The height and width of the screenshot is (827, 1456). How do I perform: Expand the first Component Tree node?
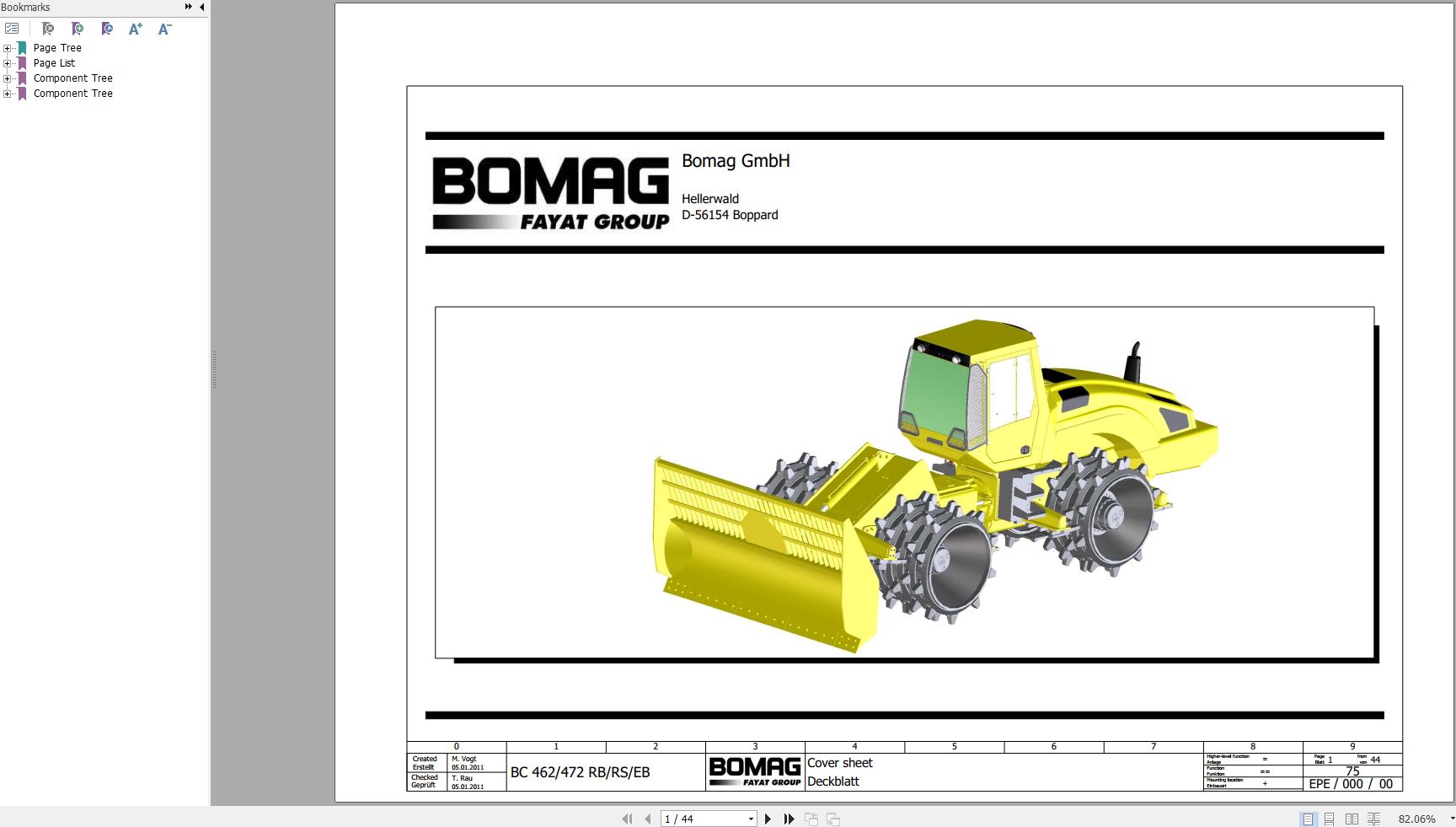[x=7, y=78]
